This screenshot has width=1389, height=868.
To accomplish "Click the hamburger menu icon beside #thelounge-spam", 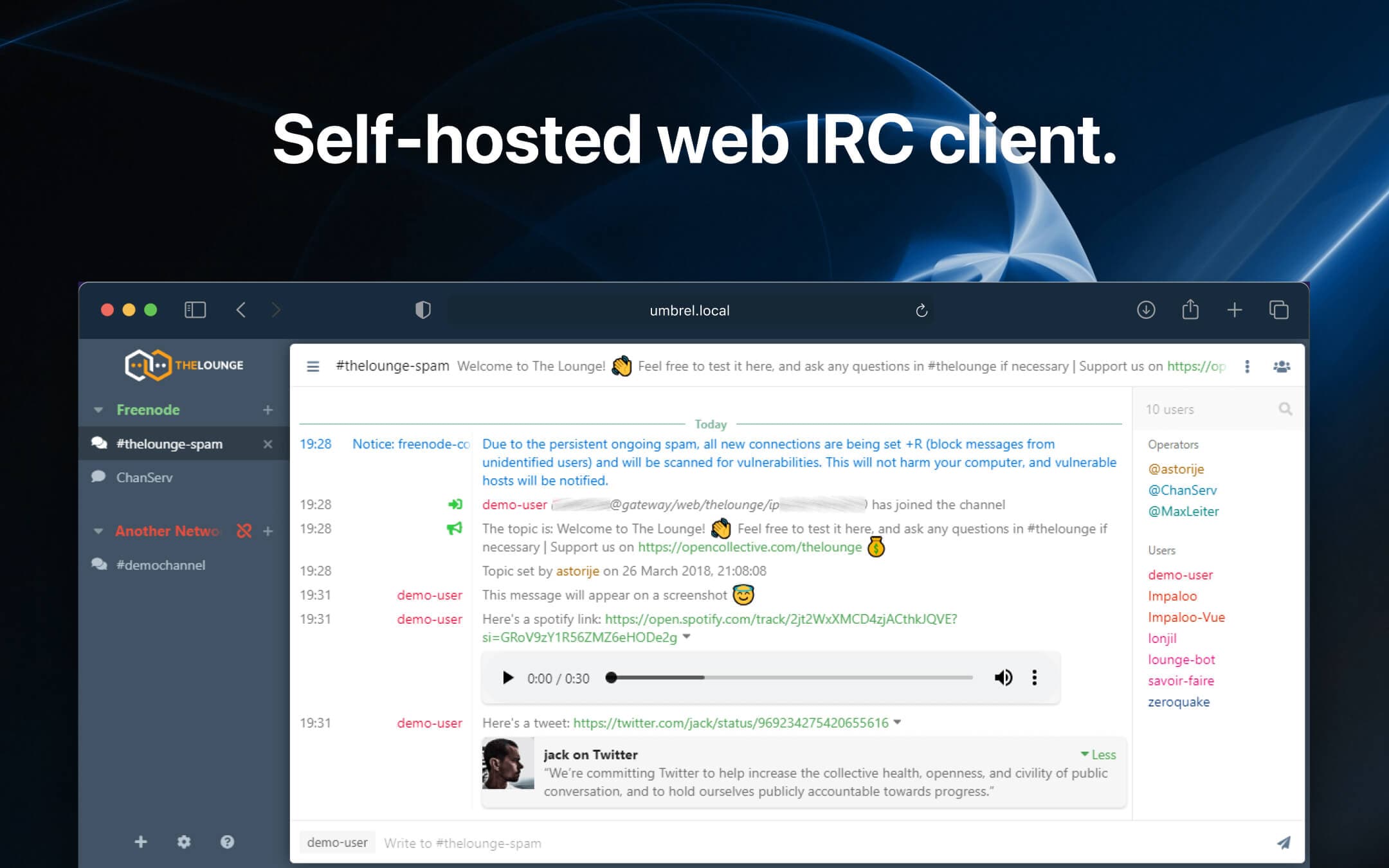I will tap(313, 366).
